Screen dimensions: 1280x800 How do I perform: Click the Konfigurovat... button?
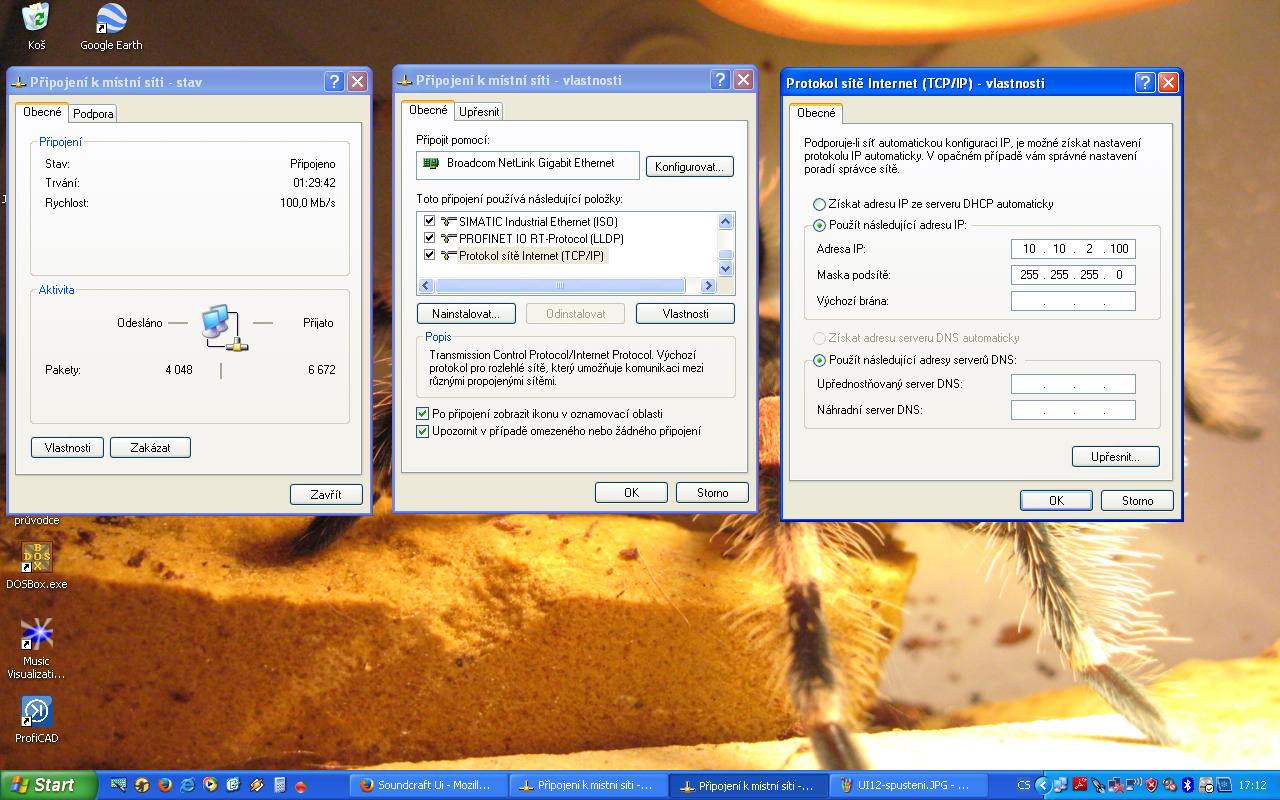point(690,167)
